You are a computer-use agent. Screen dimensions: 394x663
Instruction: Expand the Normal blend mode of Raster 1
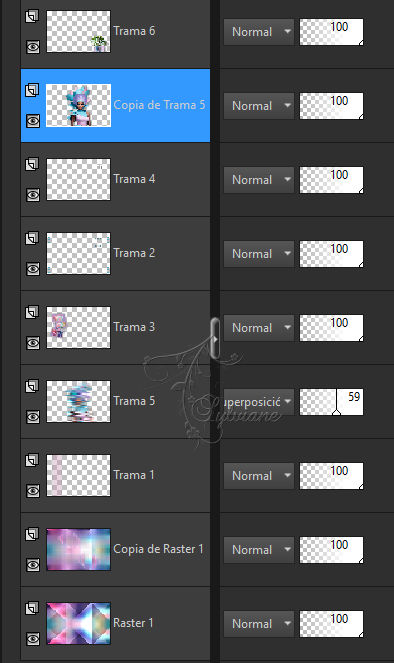tap(259, 624)
